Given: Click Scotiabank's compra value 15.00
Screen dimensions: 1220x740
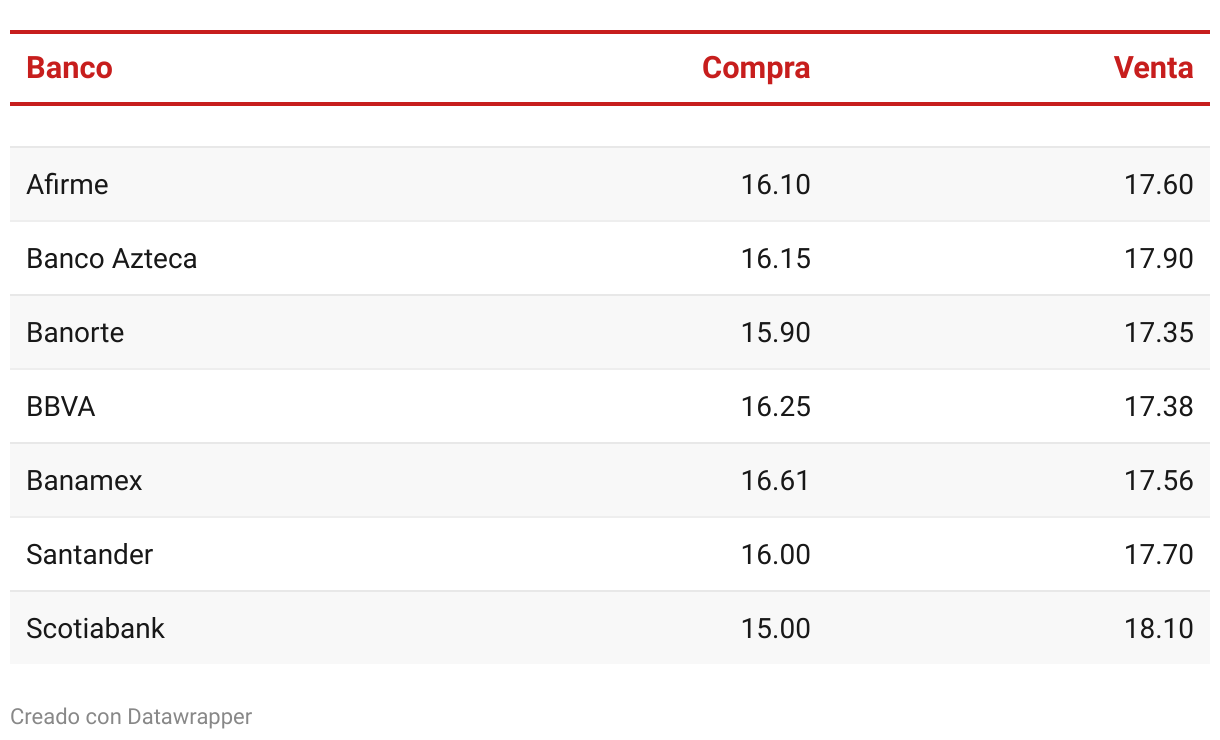Looking at the screenshot, I should (776, 629).
